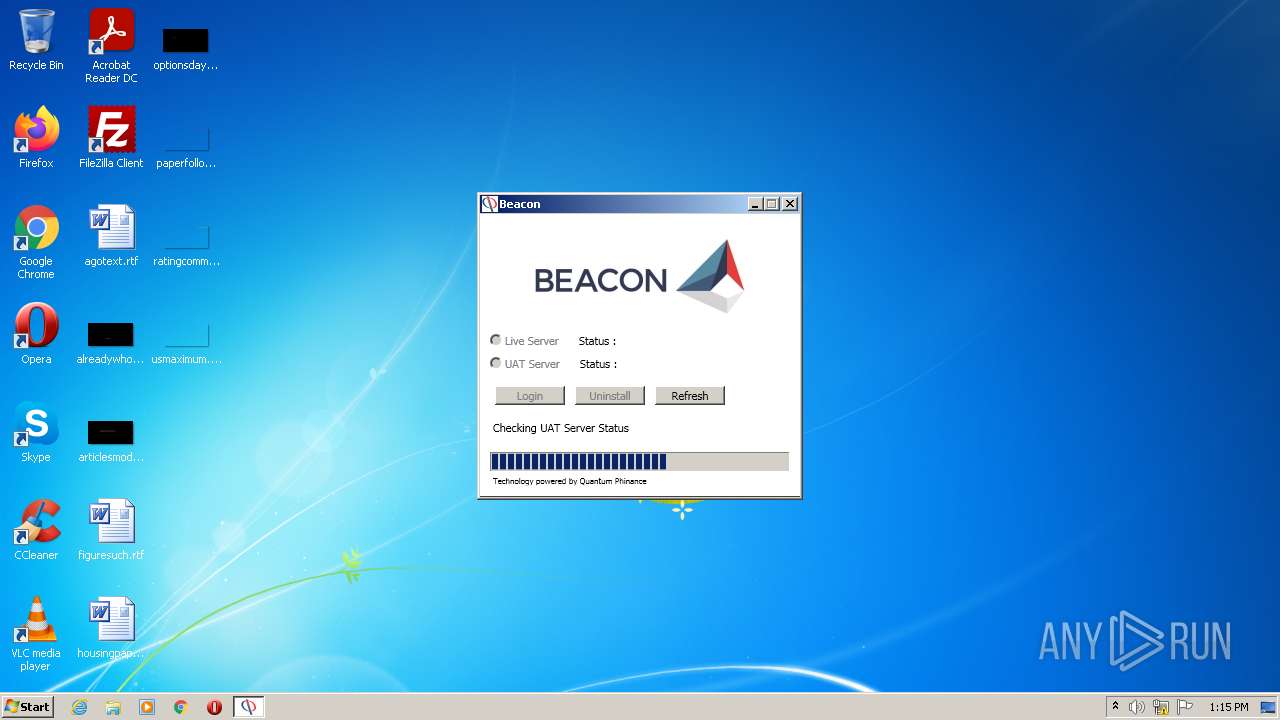This screenshot has width=1280, height=720.
Task: Select VLC media player desktop icon
Action: 36,634
